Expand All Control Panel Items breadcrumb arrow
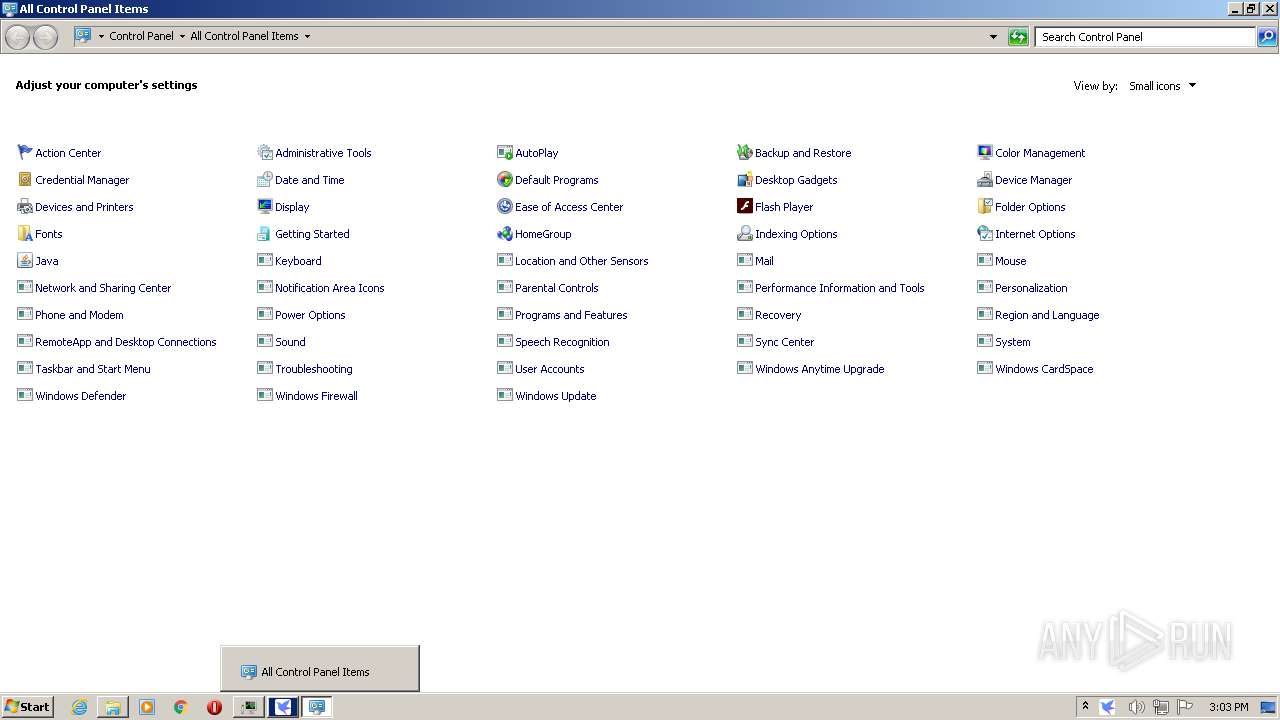 [x=307, y=36]
